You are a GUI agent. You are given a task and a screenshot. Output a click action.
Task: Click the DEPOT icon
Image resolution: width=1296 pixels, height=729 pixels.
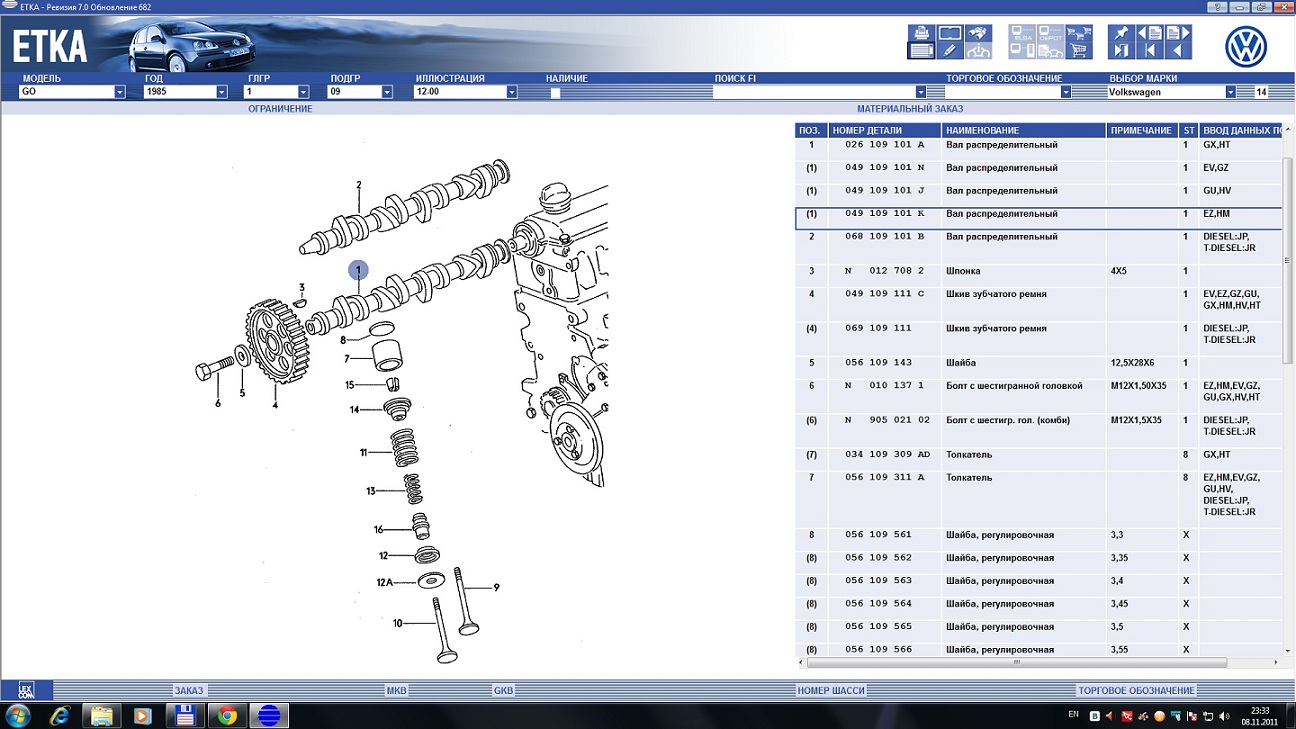(1050, 33)
